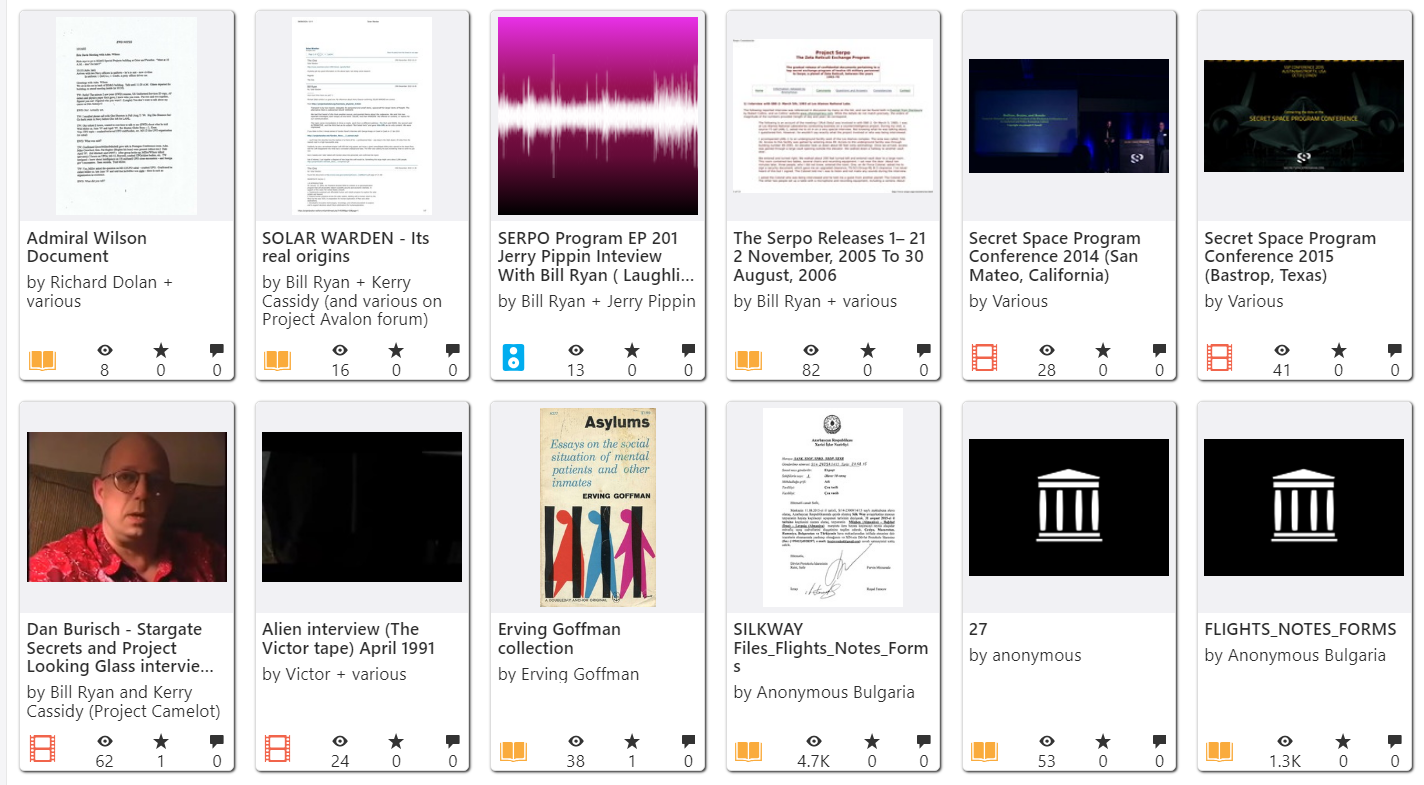
Task: Click the dark Alien interview video thumbnail
Action: pyautogui.click(x=362, y=506)
